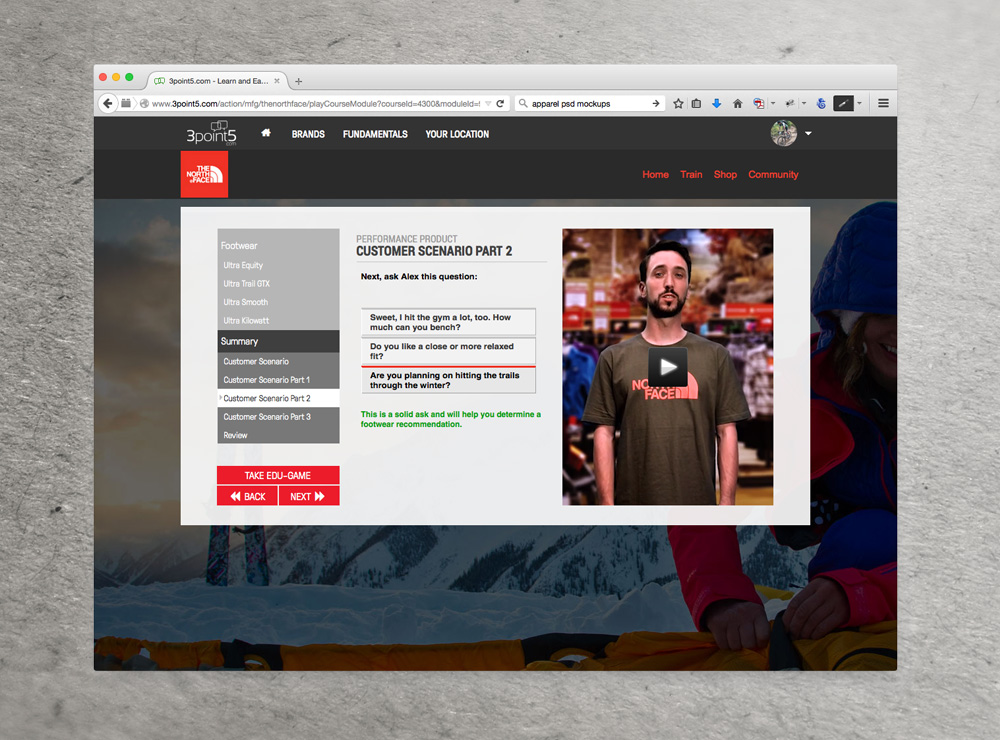This screenshot has height=740, width=1000.
Task: Play the Alex scenario video
Action: (667, 367)
